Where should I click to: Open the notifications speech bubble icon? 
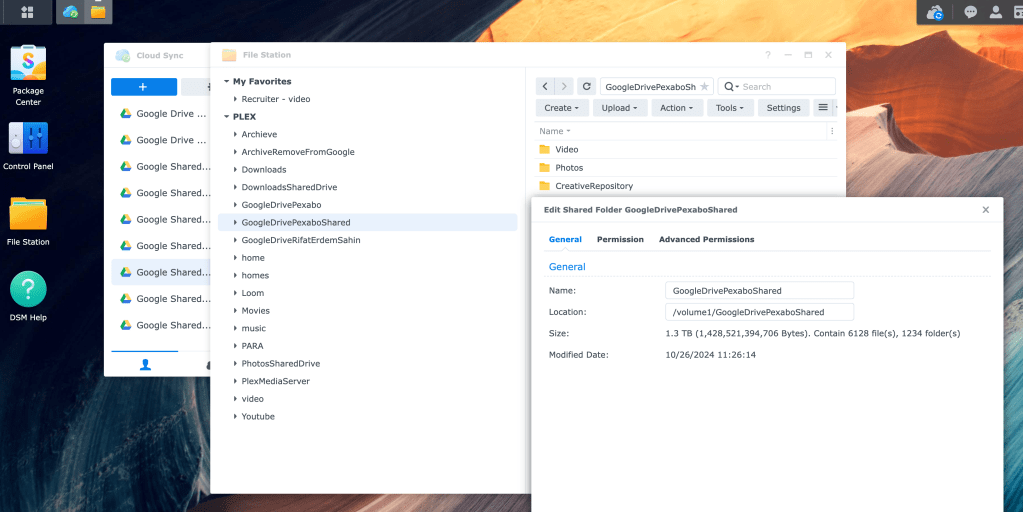971,12
